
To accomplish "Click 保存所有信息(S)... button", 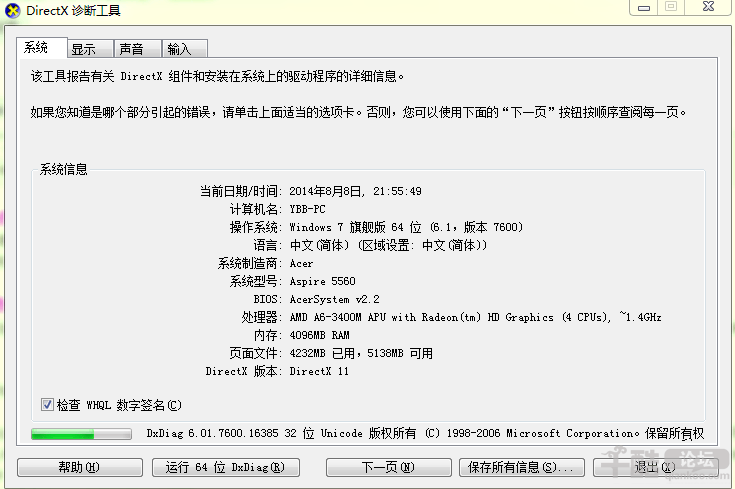I will point(522,467).
